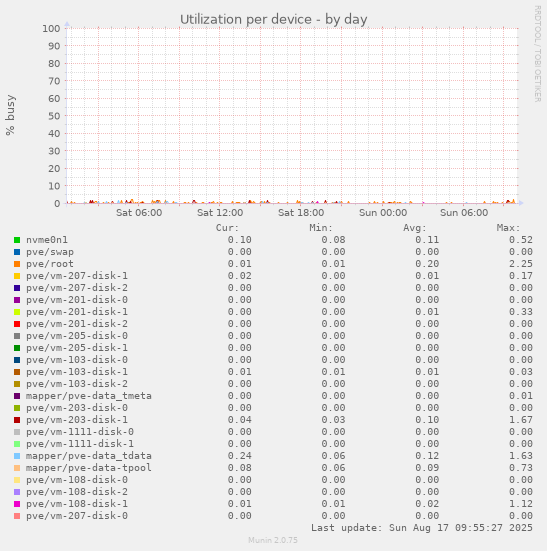Click the blue pve/swap legend swatch
Screen dimensions: 547x551
tap(17, 252)
